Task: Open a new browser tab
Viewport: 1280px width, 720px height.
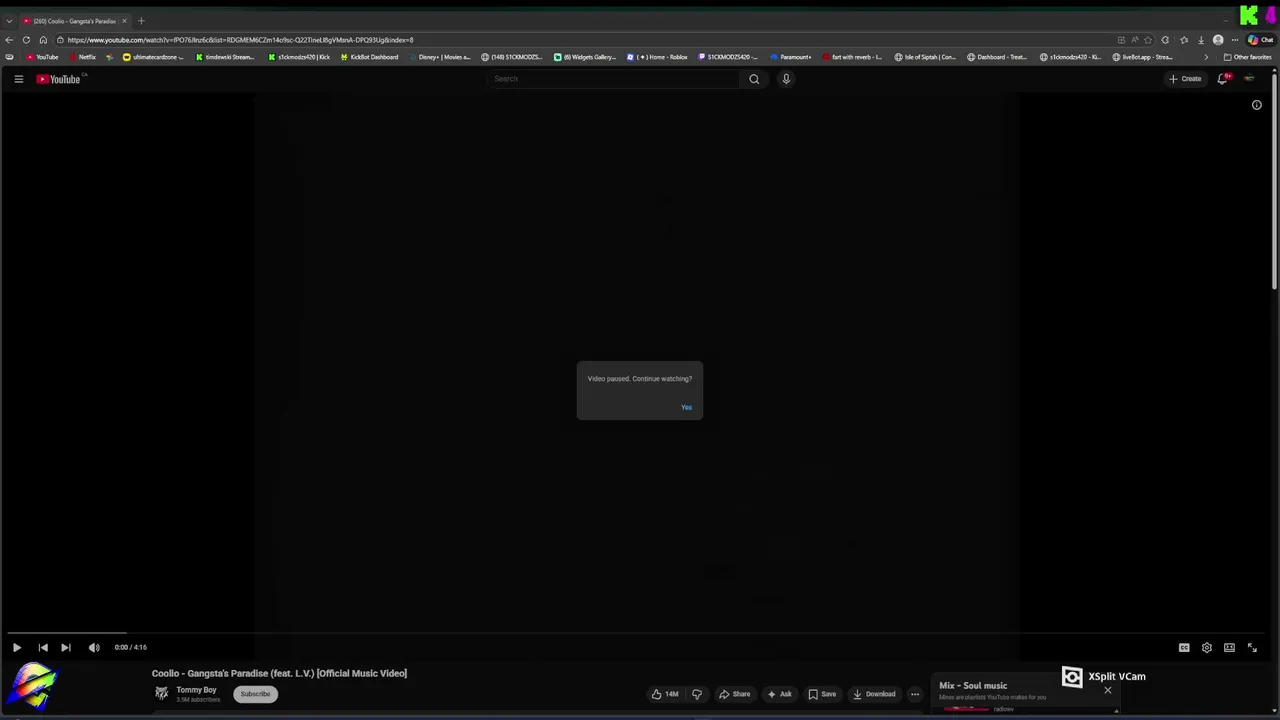Action: click(141, 21)
